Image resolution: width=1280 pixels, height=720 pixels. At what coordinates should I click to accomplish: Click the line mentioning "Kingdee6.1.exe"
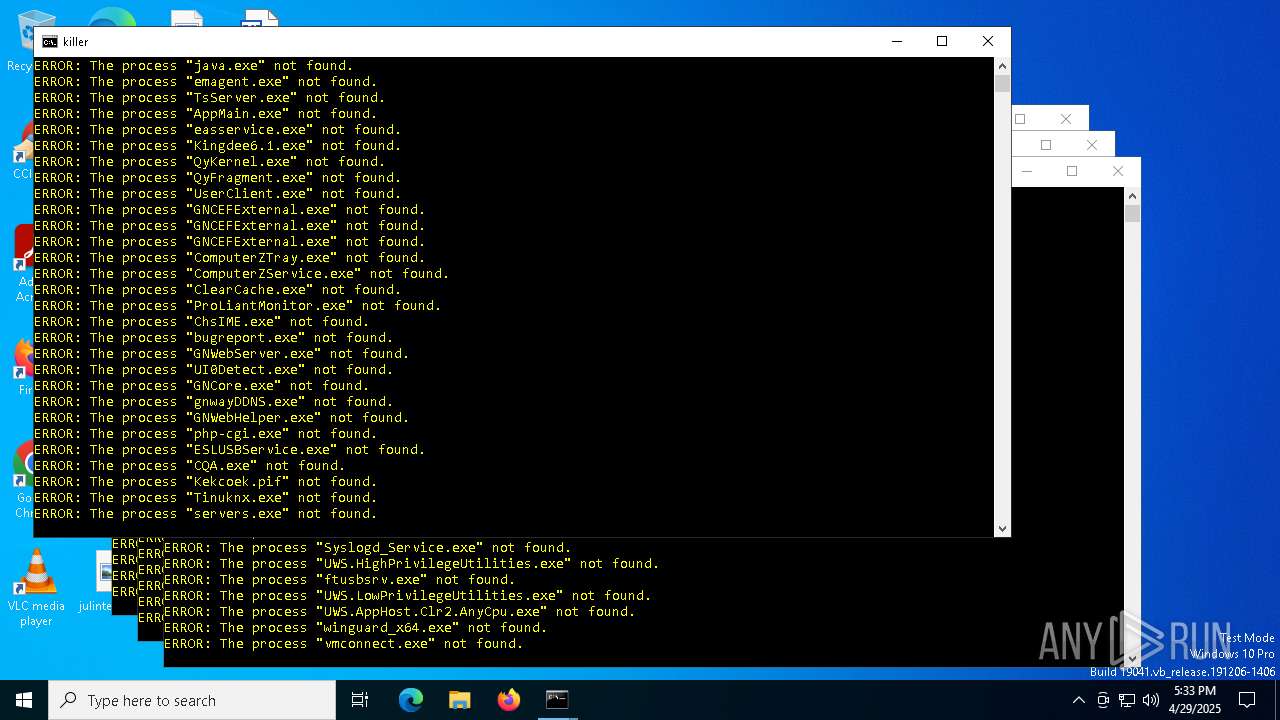[x=218, y=146]
